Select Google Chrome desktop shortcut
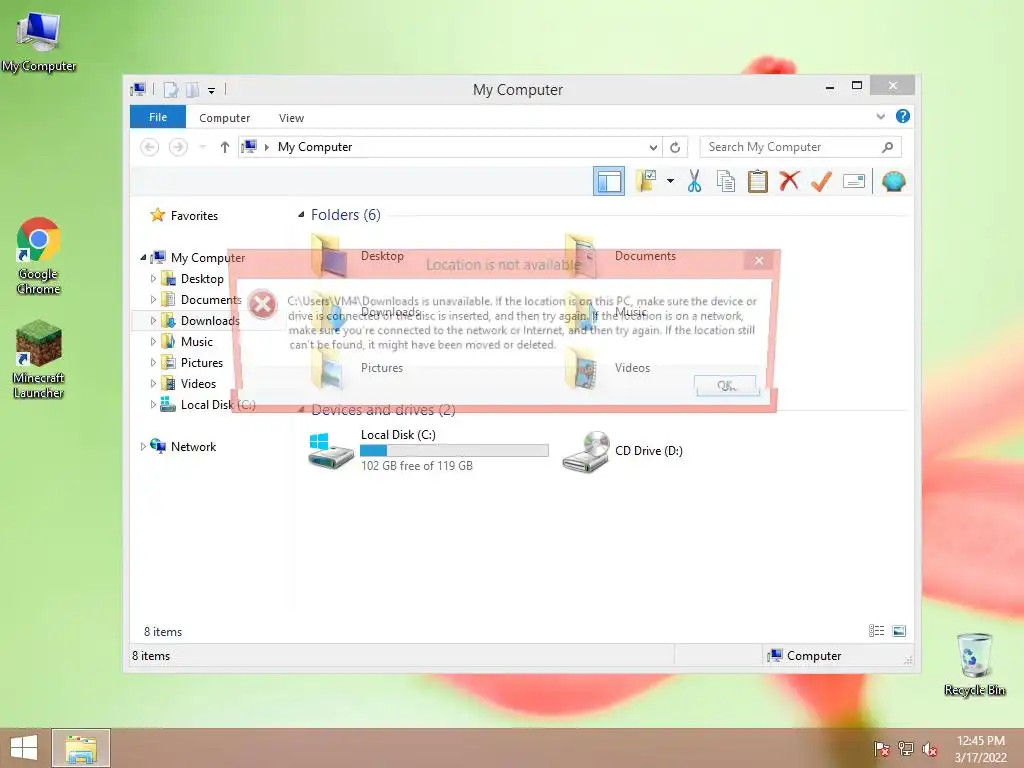The height and width of the screenshot is (768, 1024). (39, 256)
